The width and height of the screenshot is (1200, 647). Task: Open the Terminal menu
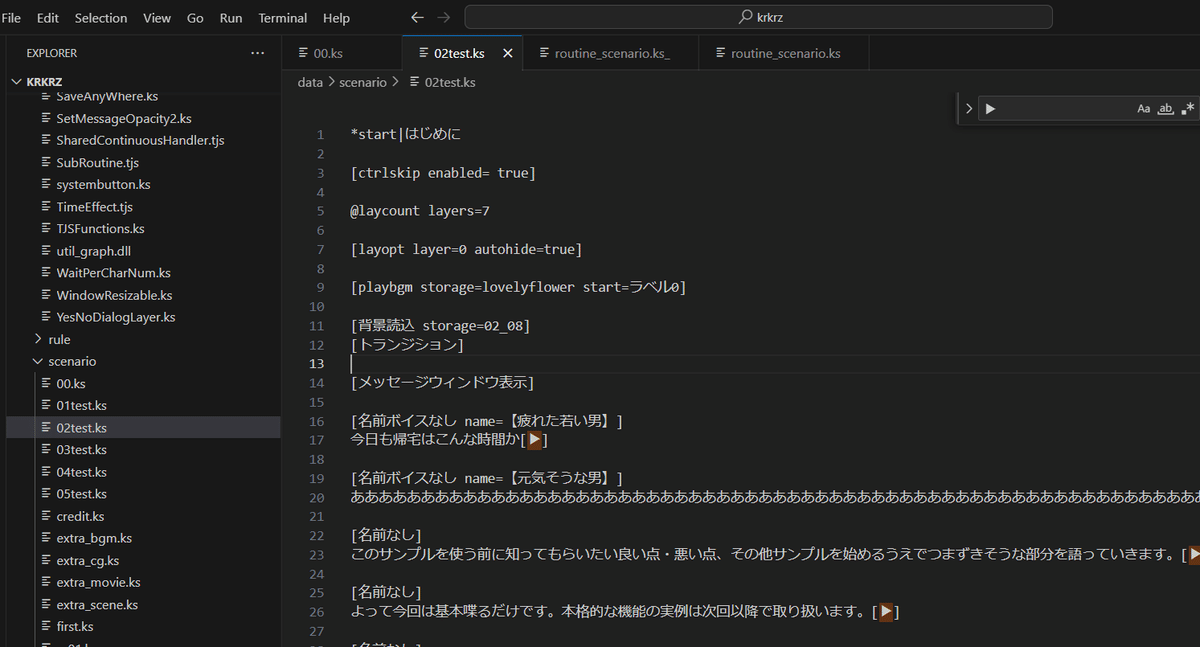[282, 18]
